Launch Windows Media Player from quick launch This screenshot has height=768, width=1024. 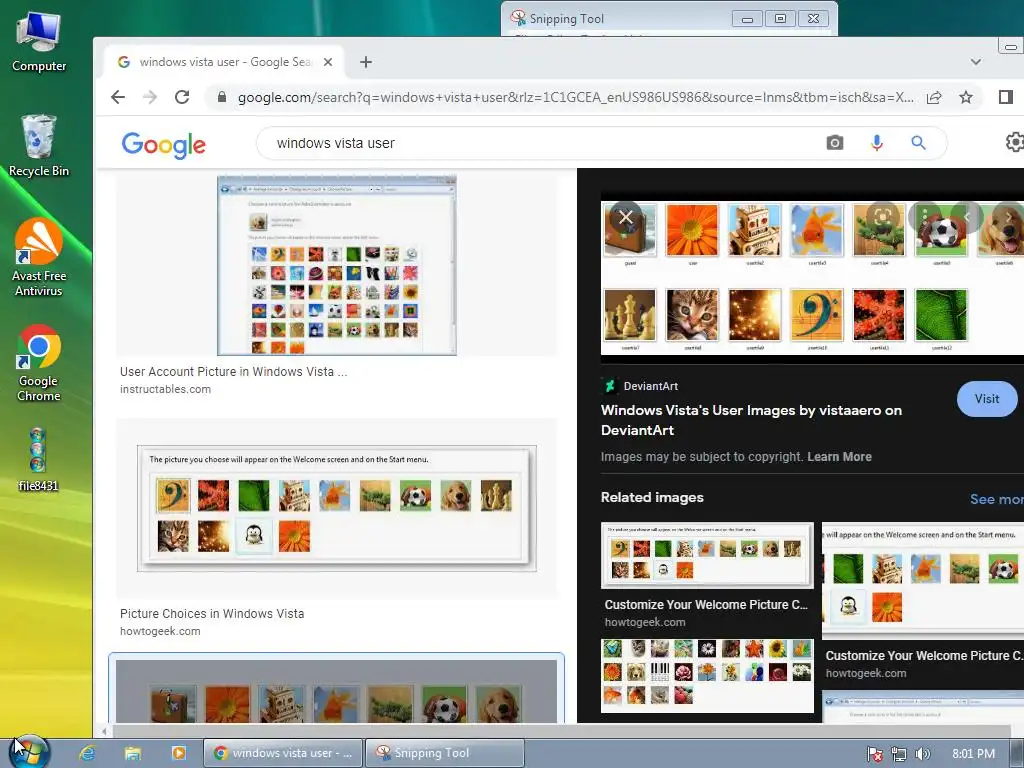click(178, 753)
